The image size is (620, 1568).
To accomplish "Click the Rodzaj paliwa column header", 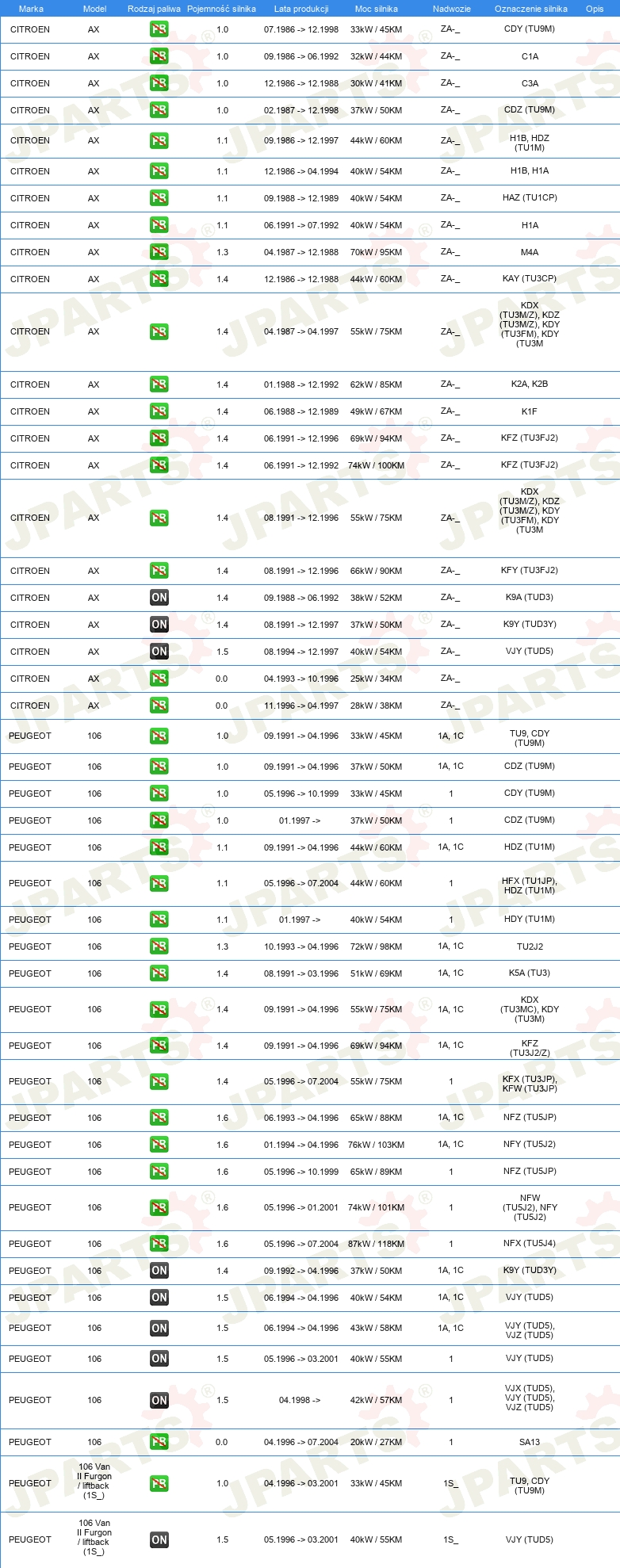I will point(154,9).
